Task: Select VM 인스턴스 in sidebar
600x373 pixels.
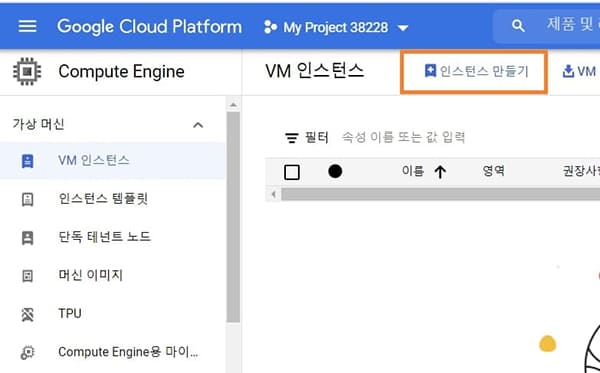Action: click(112, 161)
